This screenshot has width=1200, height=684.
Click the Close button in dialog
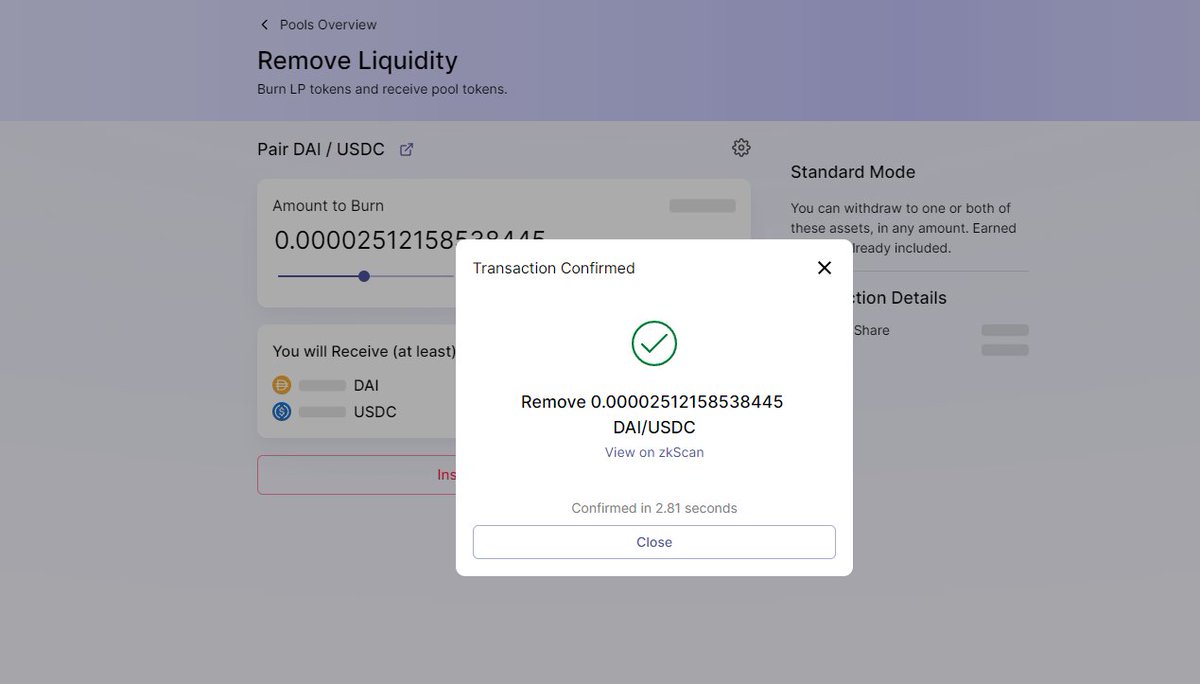654,542
